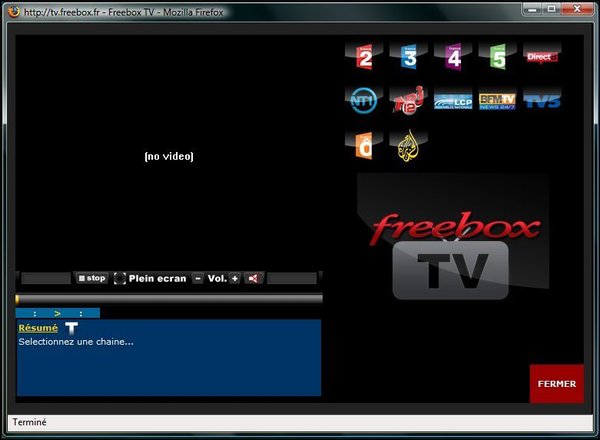The image size is (600, 440).
Task: Open the France 5 channel
Action: pyautogui.click(x=497, y=57)
